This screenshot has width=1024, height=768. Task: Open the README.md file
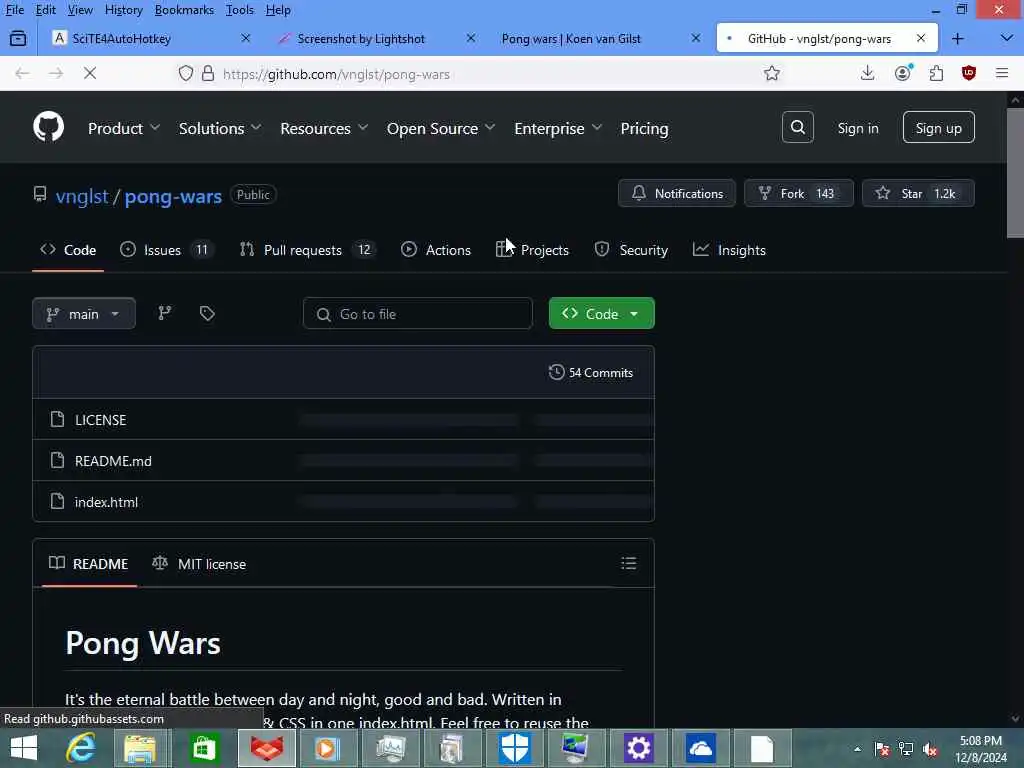click(113, 461)
